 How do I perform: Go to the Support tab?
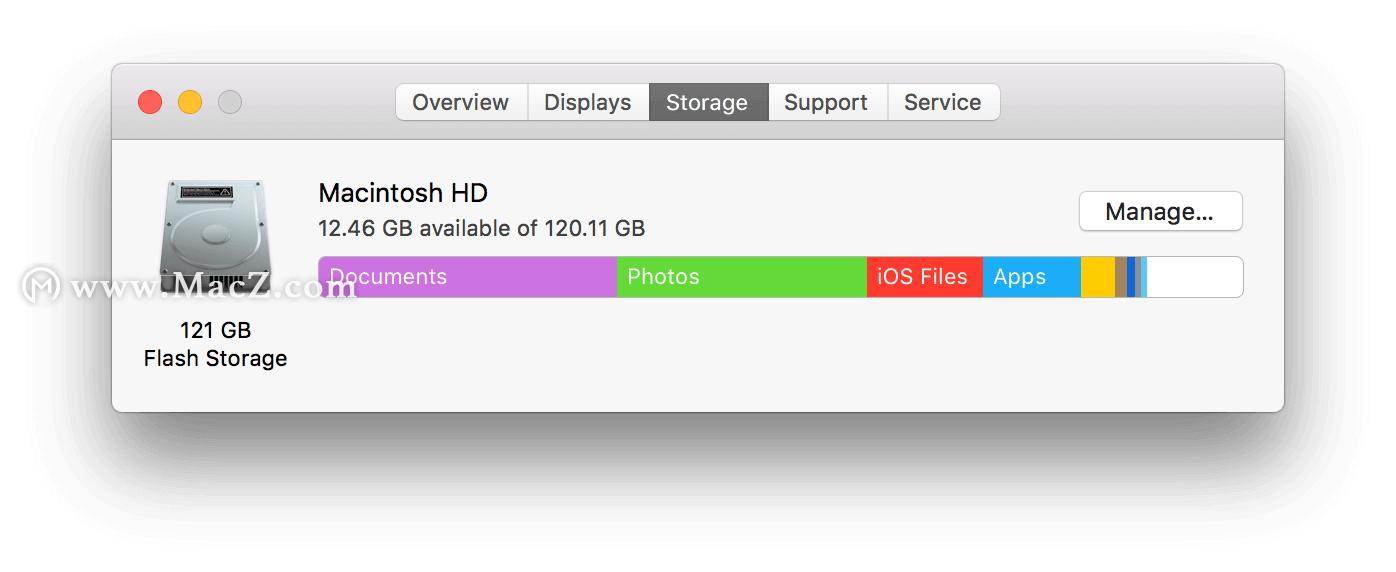pyautogui.click(x=826, y=102)
